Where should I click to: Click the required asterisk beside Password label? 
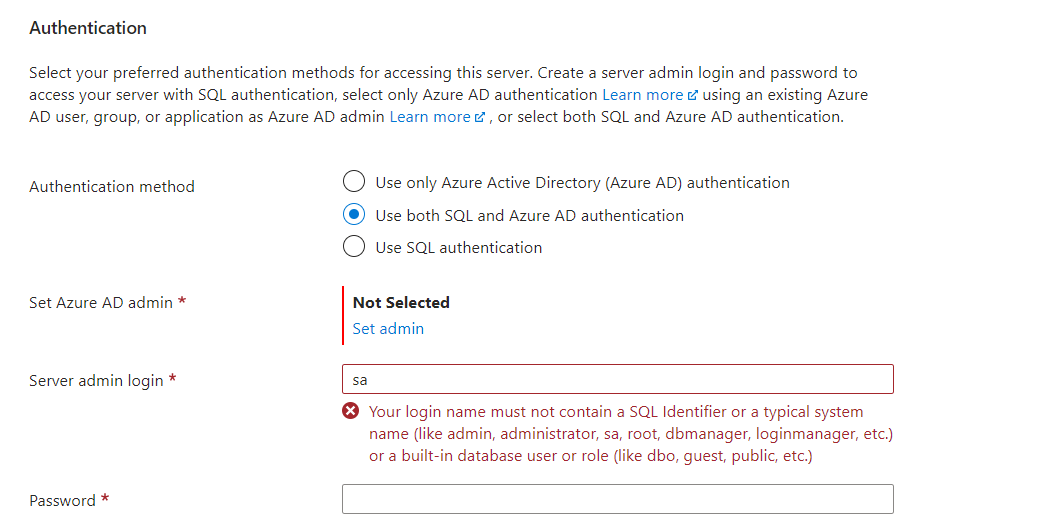point(105,498)
